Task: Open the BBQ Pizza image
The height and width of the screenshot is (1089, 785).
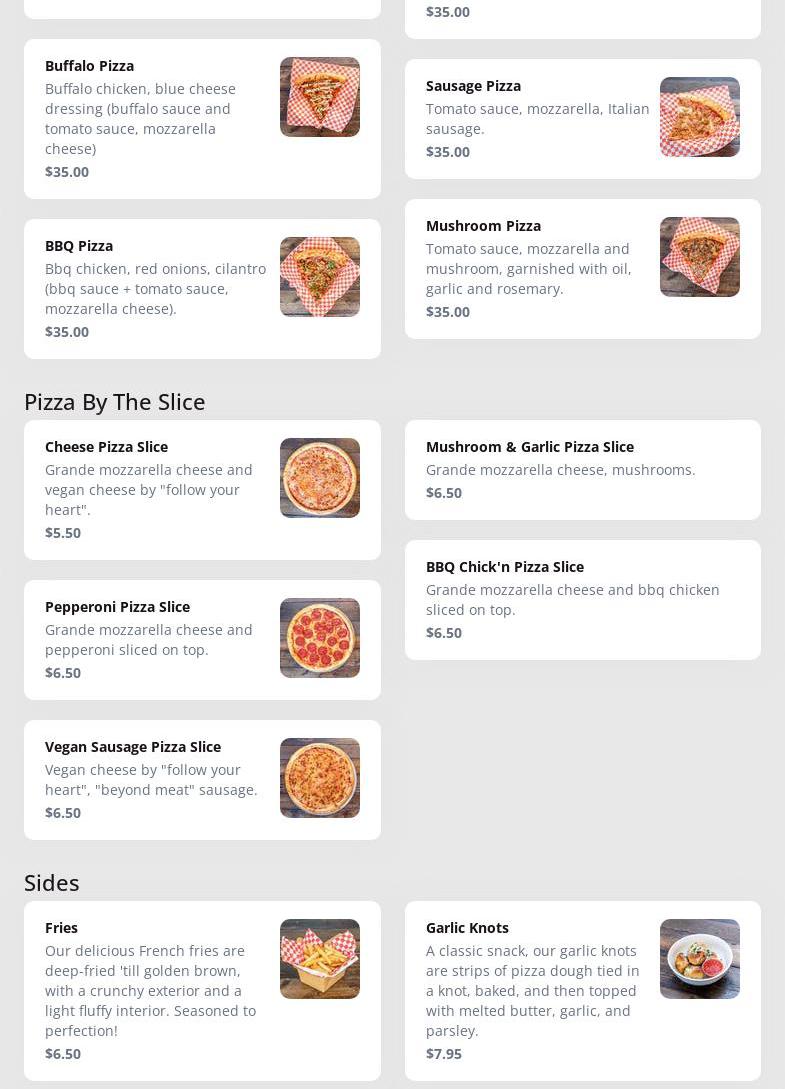Action: (320, 277)
